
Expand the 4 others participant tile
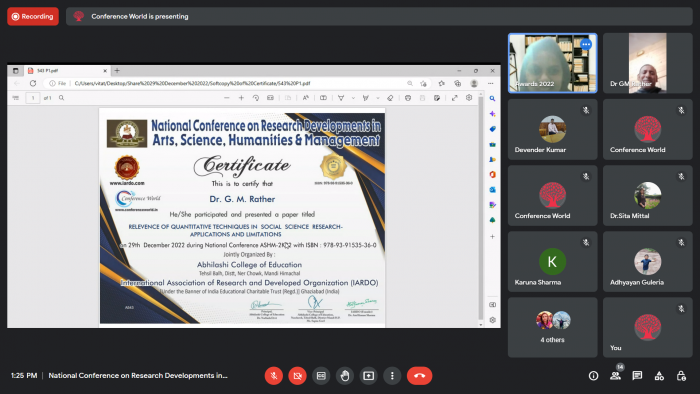pos(552,327)
